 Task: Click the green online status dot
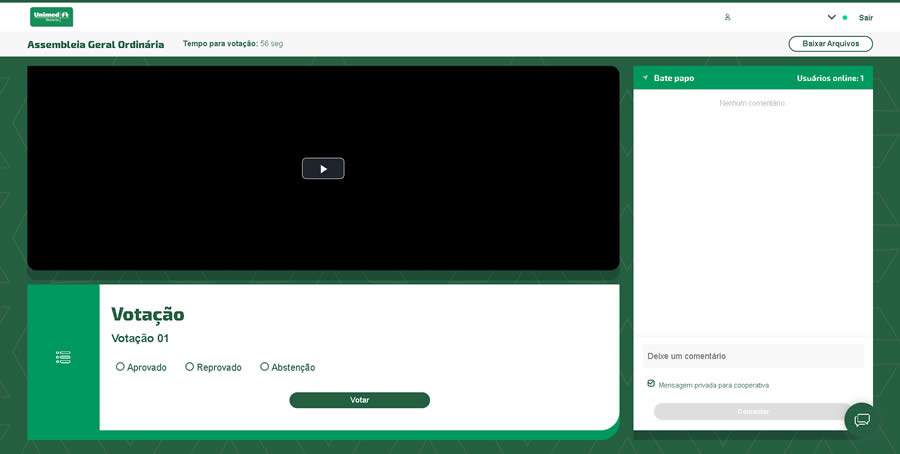coord(845,17)
